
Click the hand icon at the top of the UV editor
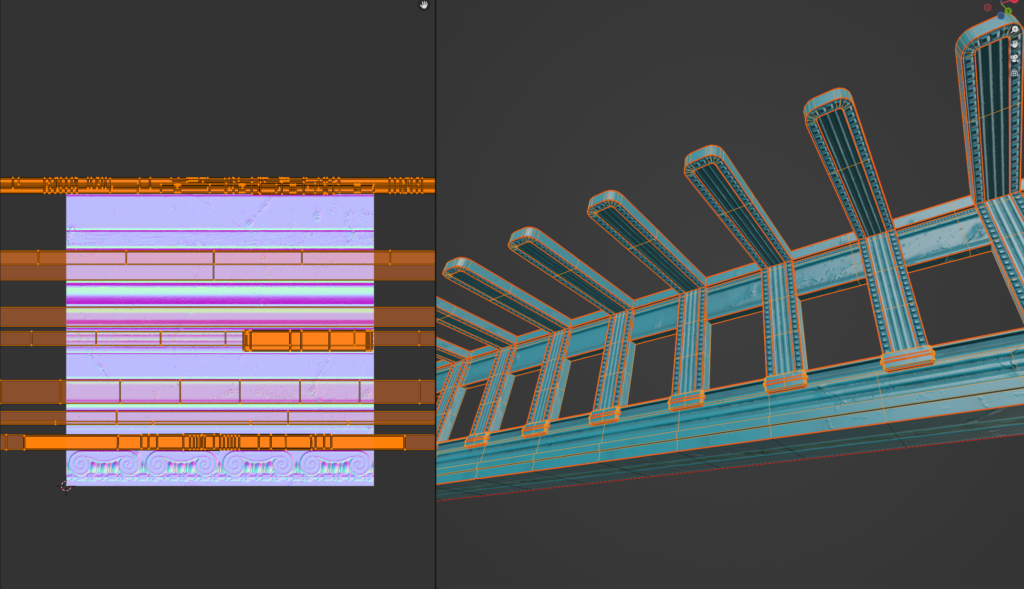tap(424, 5)
